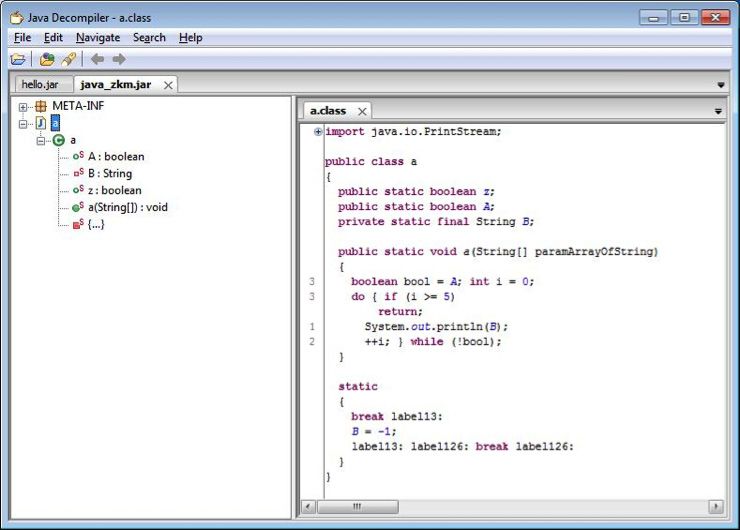The image size is (740, 530).
Task: Open the Navigate menu
Action: pyautogui.click(x=98, y=37)
